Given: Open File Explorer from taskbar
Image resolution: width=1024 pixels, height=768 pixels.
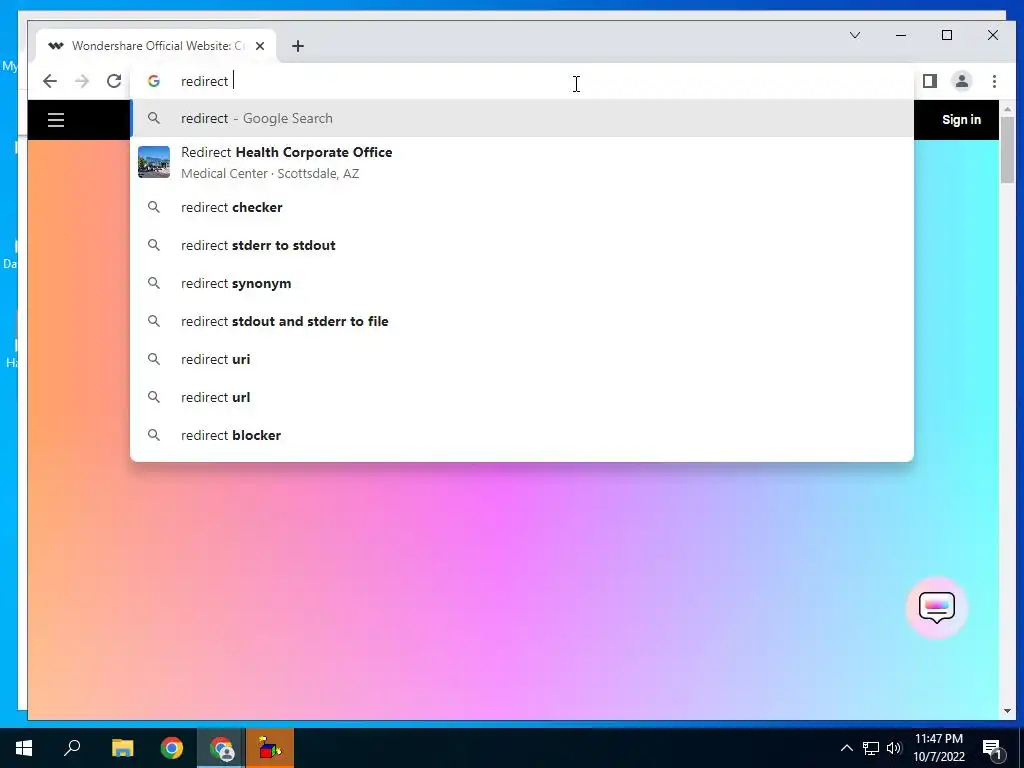Looking at the screenshot, I should [122, 748].
